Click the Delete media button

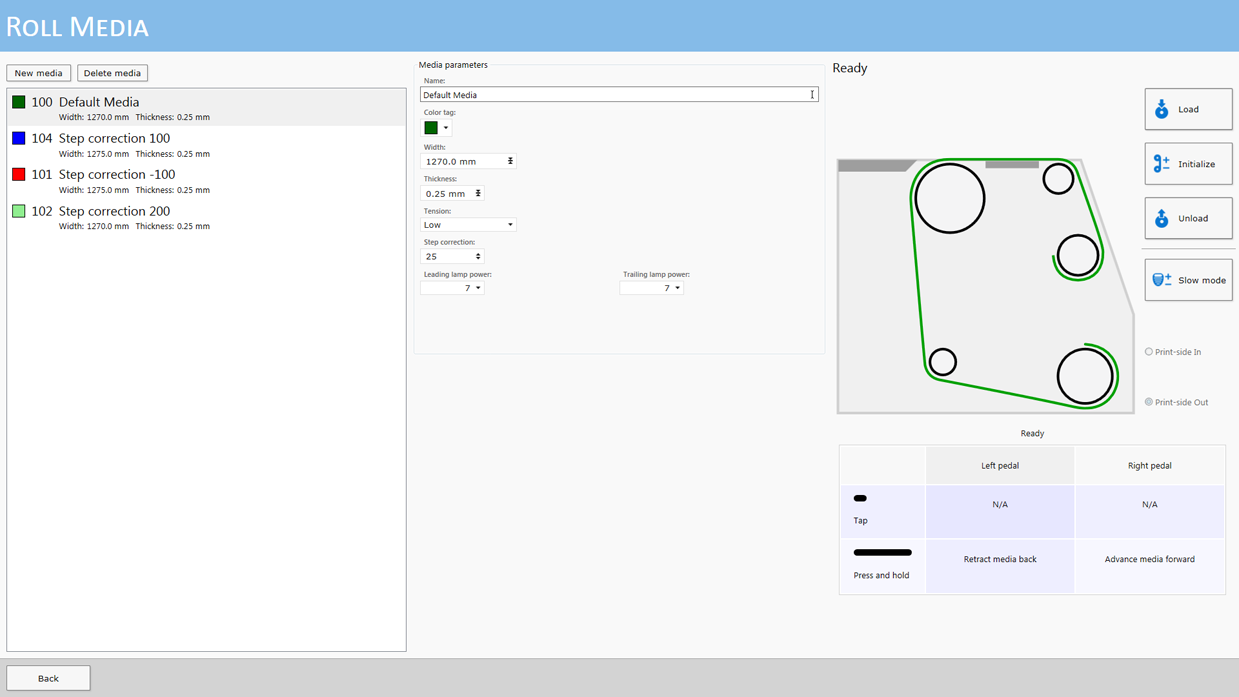tap(112, 73)
